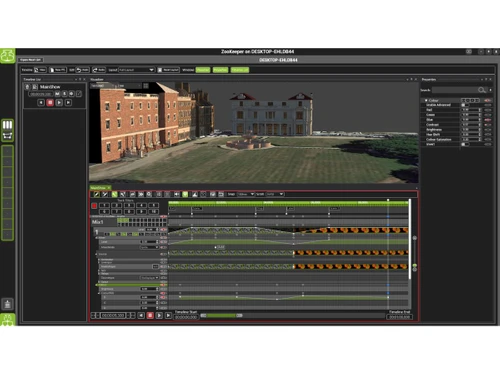500x375 pixels.
Task: Click the Redo button in the top toolbar
Action: (x=99, y=70)
